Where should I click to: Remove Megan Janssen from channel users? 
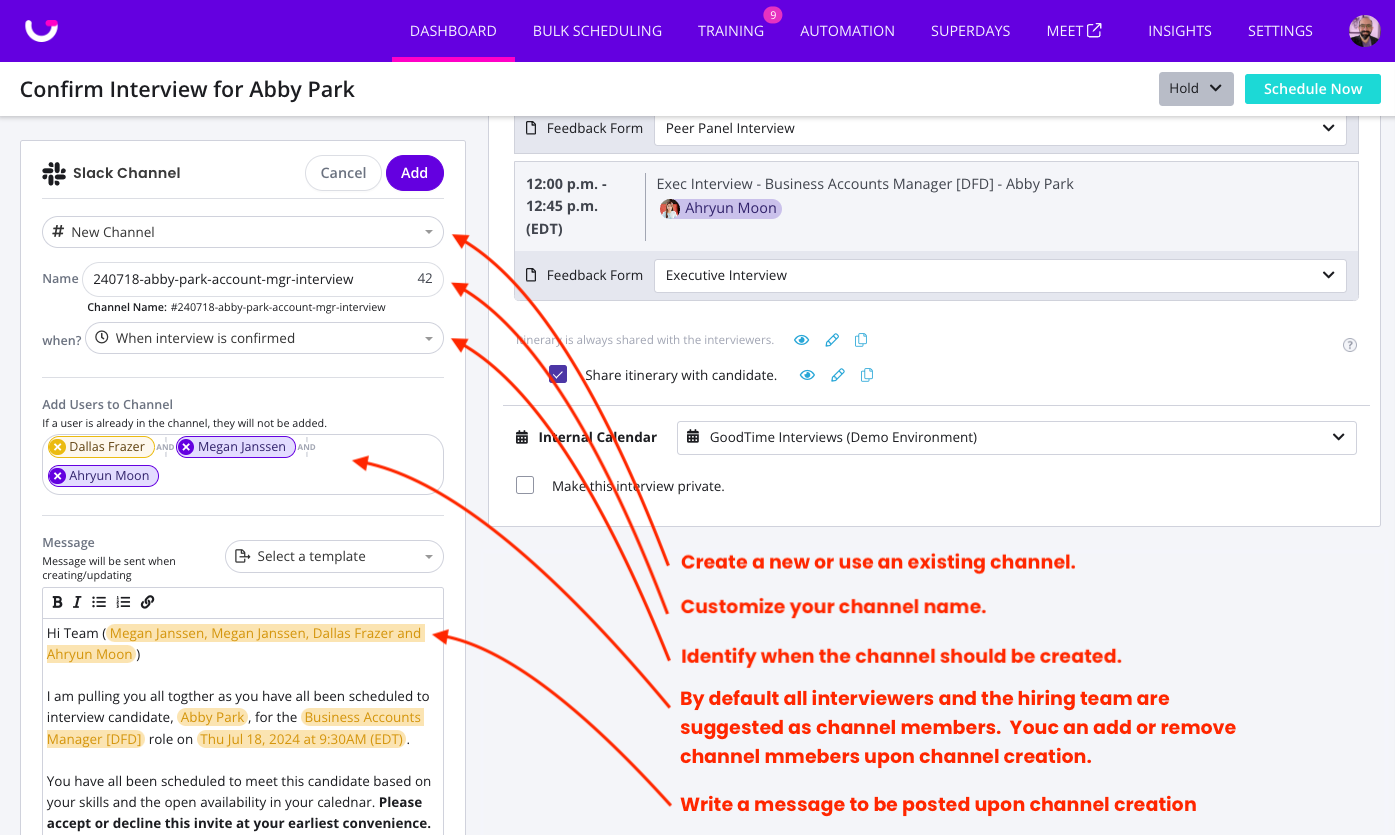(x=186, y=447)
